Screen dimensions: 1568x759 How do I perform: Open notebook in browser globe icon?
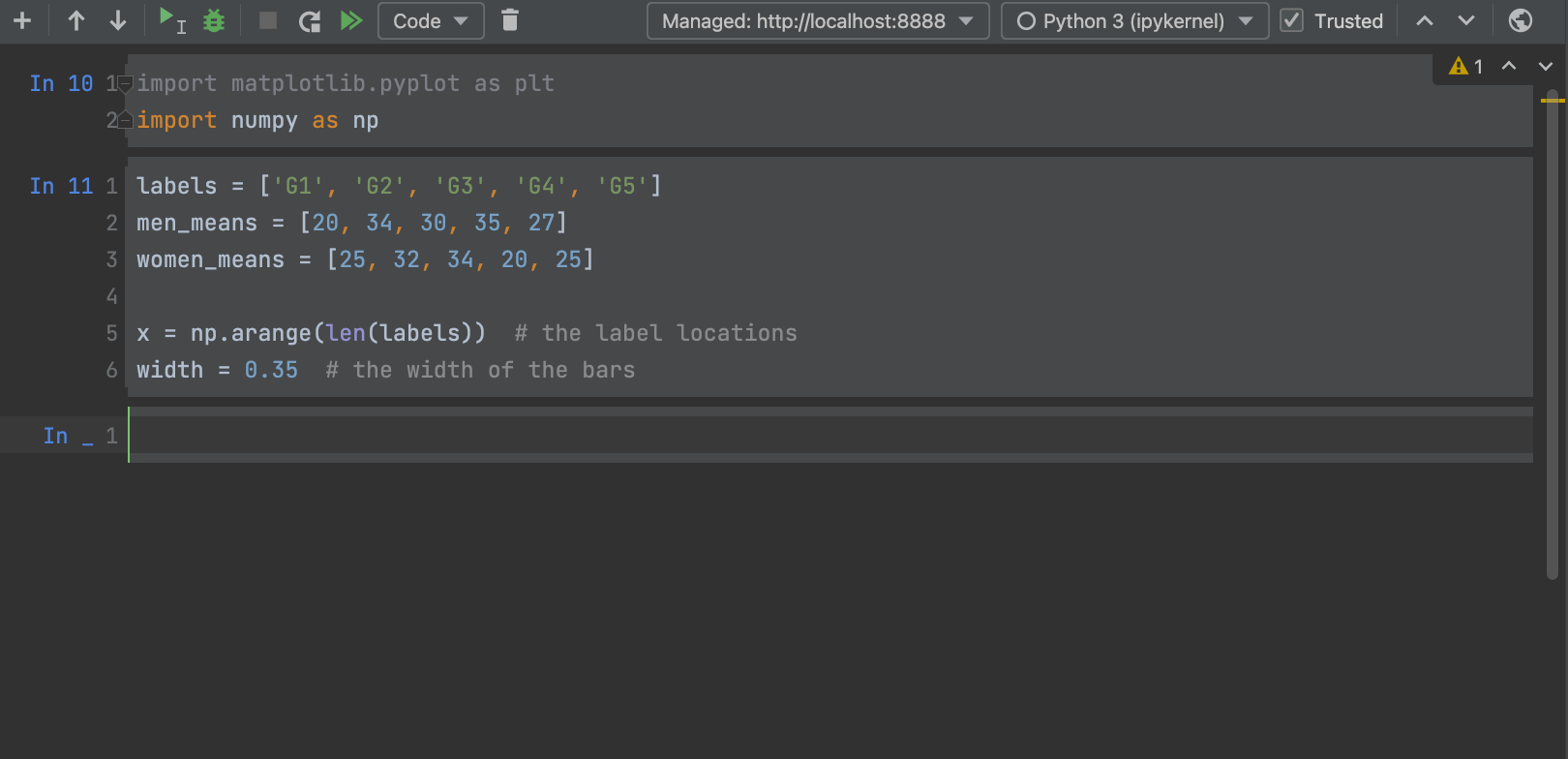1521,20
